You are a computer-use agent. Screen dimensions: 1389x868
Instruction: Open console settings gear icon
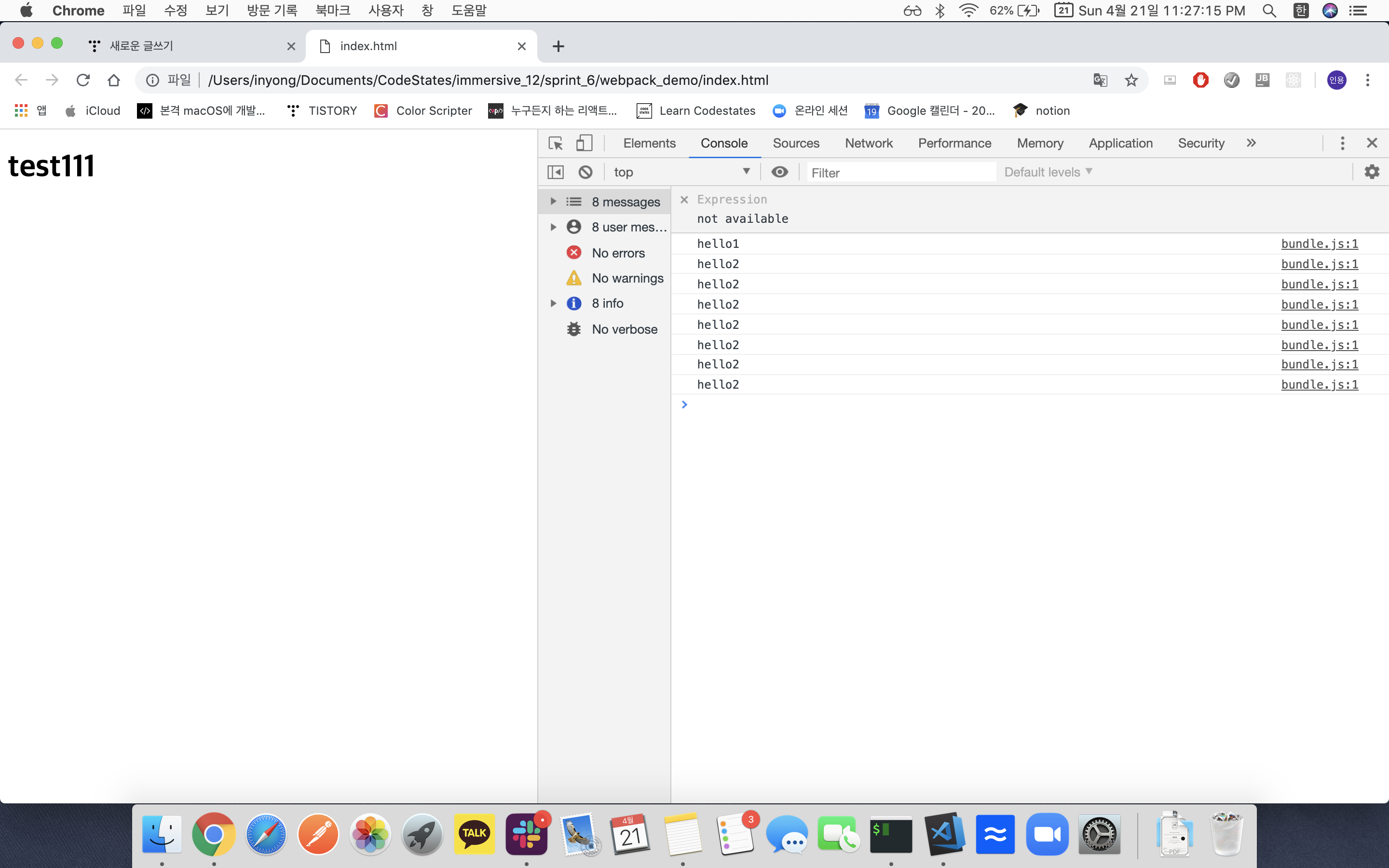click(1371, 172)
